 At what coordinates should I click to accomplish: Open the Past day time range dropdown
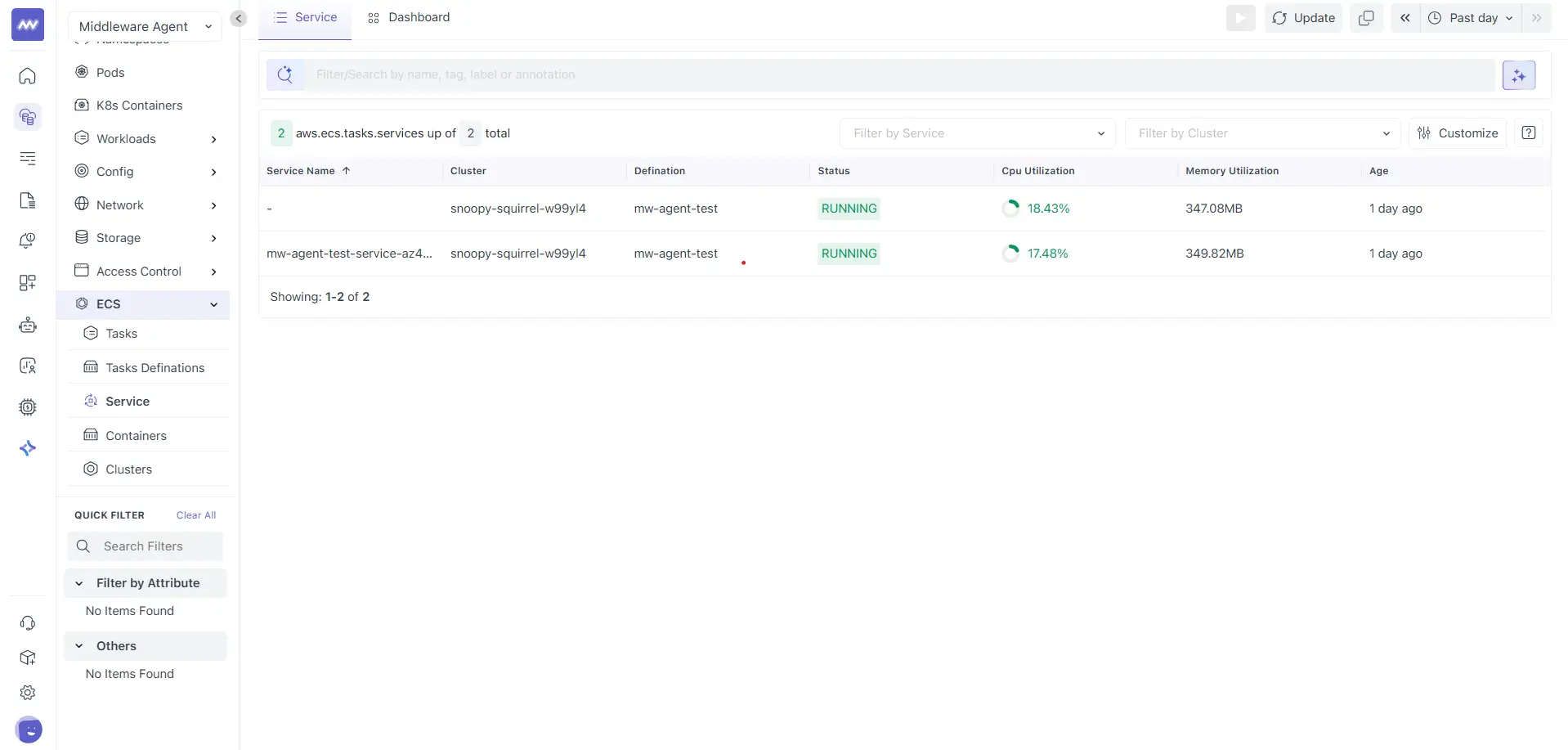[x=1472, y=18]
